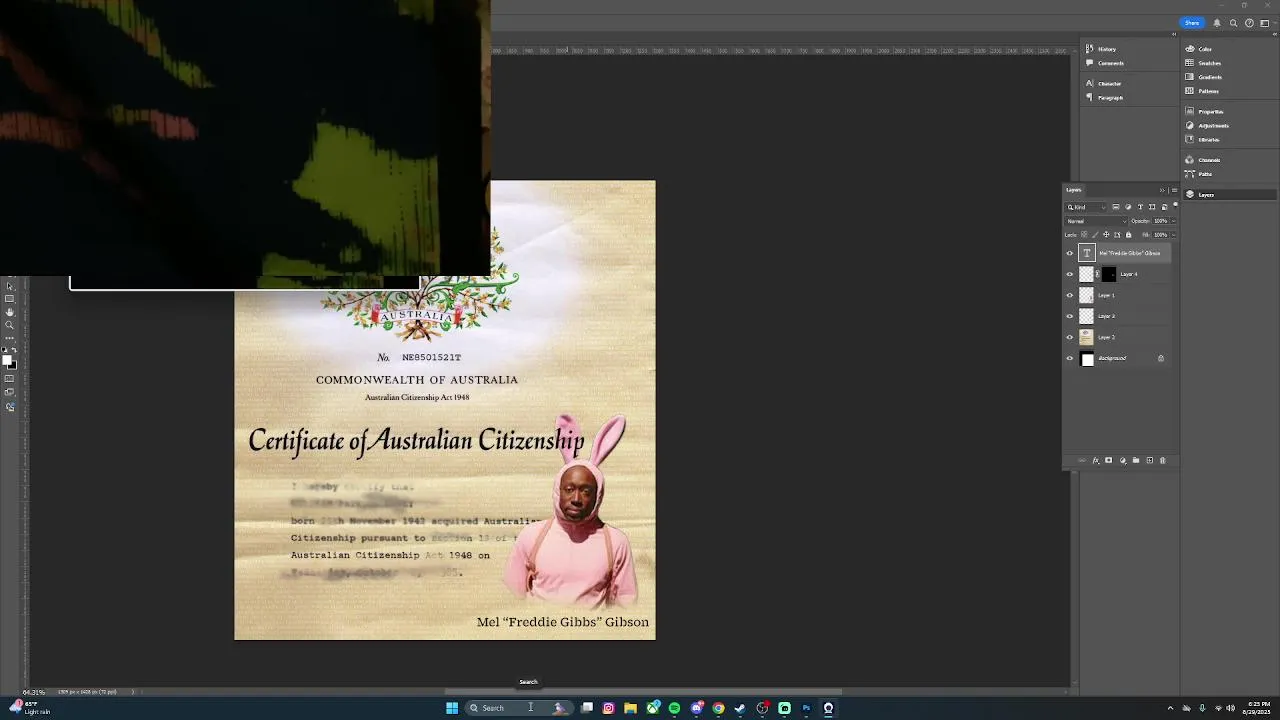The width and height of the screenshot is (1280, 720).
Task: Filter layers by type layers icon
Action: click(x=1140, y=207)
